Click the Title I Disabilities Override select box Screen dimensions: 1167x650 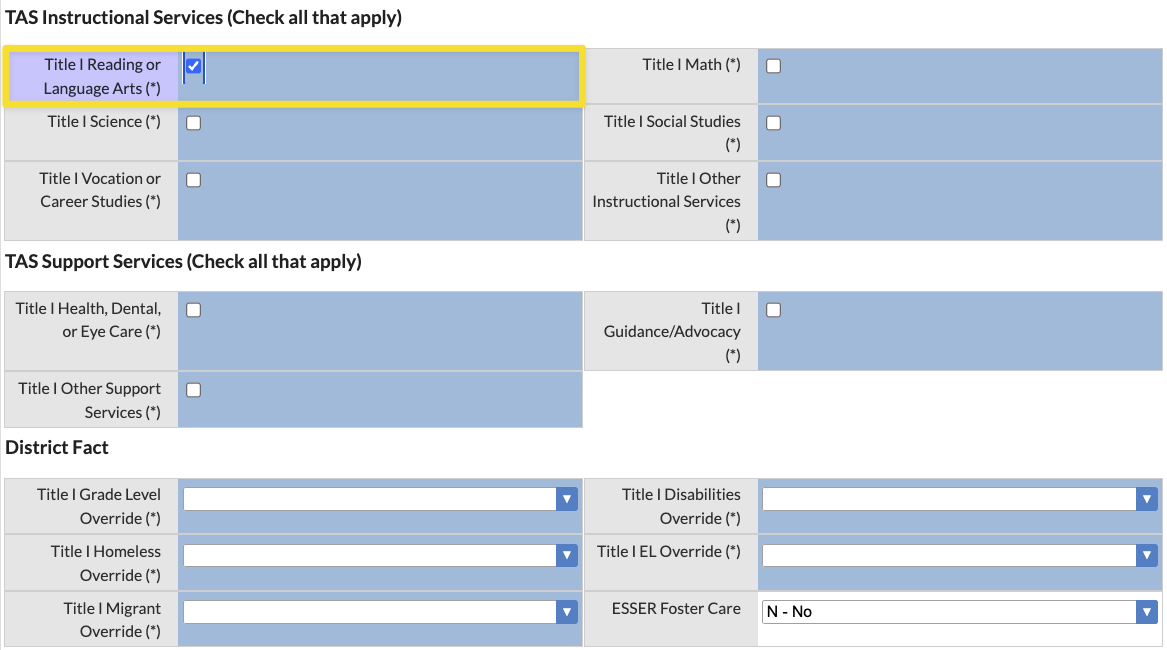[x=959, y=499]
